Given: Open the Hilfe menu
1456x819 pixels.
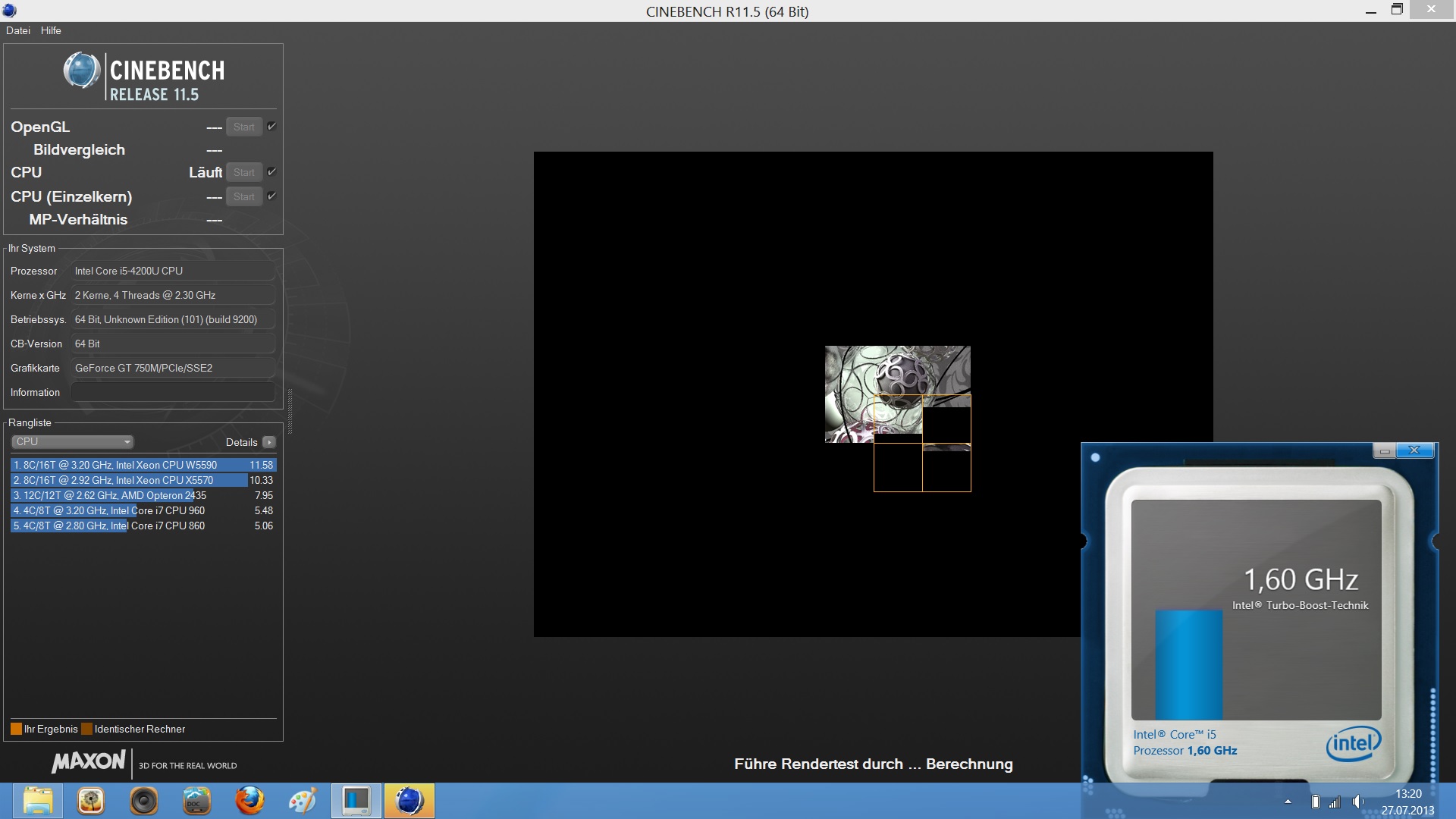Looking at the screenshot, I should tap(51, 30).
